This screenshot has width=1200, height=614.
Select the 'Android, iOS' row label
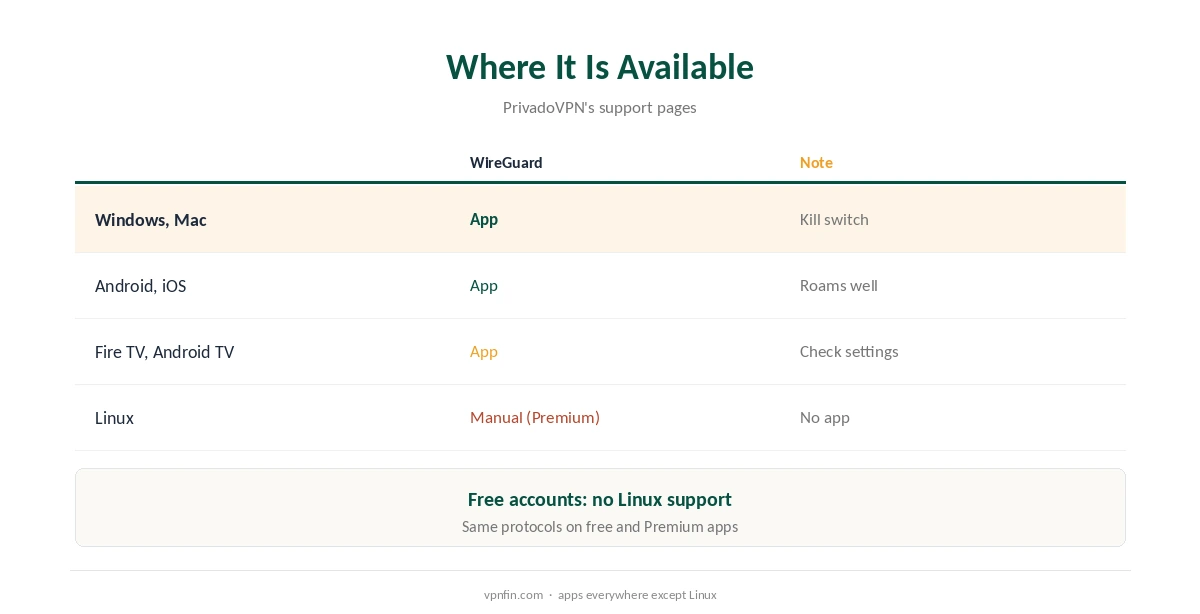(141, 286)
